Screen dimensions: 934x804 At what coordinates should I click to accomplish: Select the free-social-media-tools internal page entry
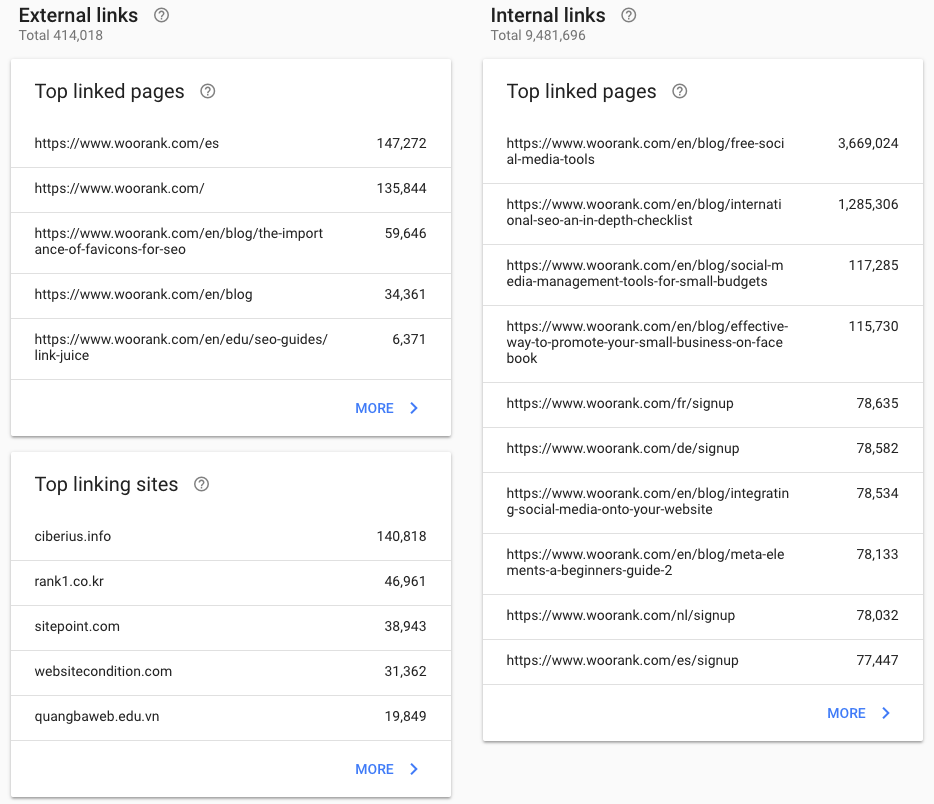pyautogui.click(x=702, y=152)
